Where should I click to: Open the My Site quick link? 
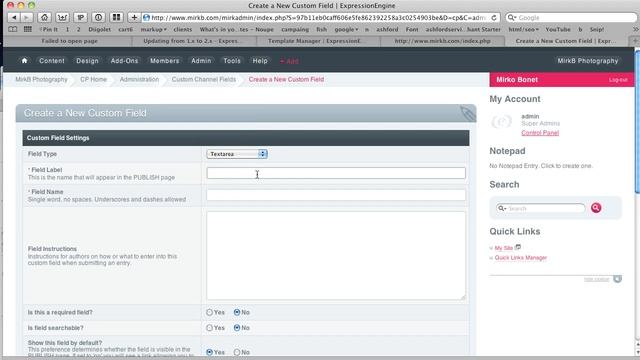(504, 248)
